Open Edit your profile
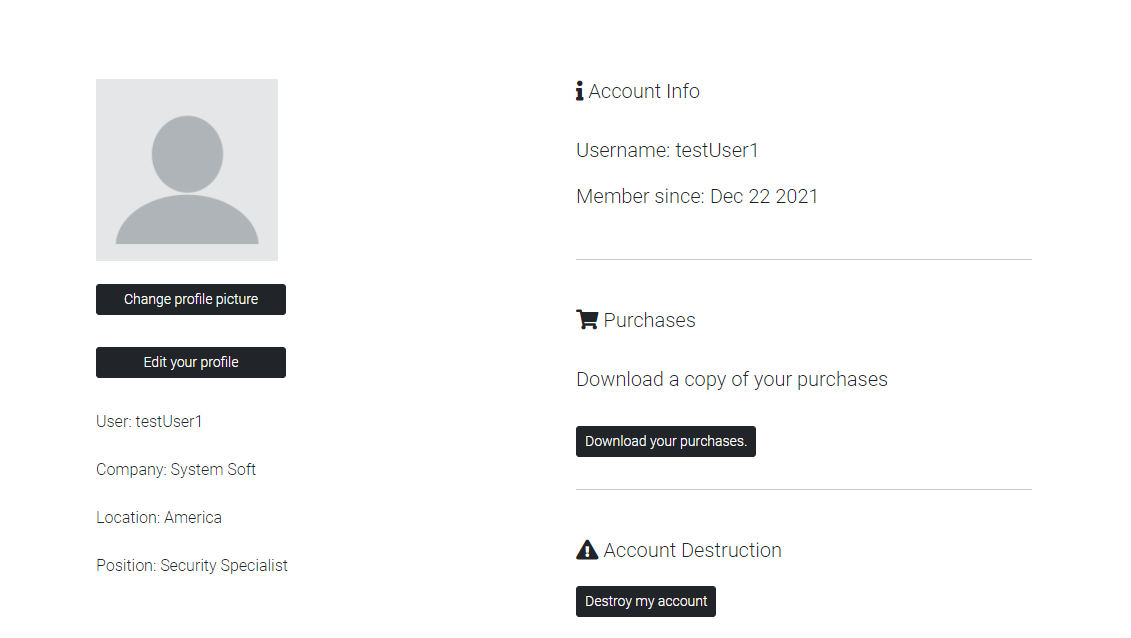 tap(191, 362)
